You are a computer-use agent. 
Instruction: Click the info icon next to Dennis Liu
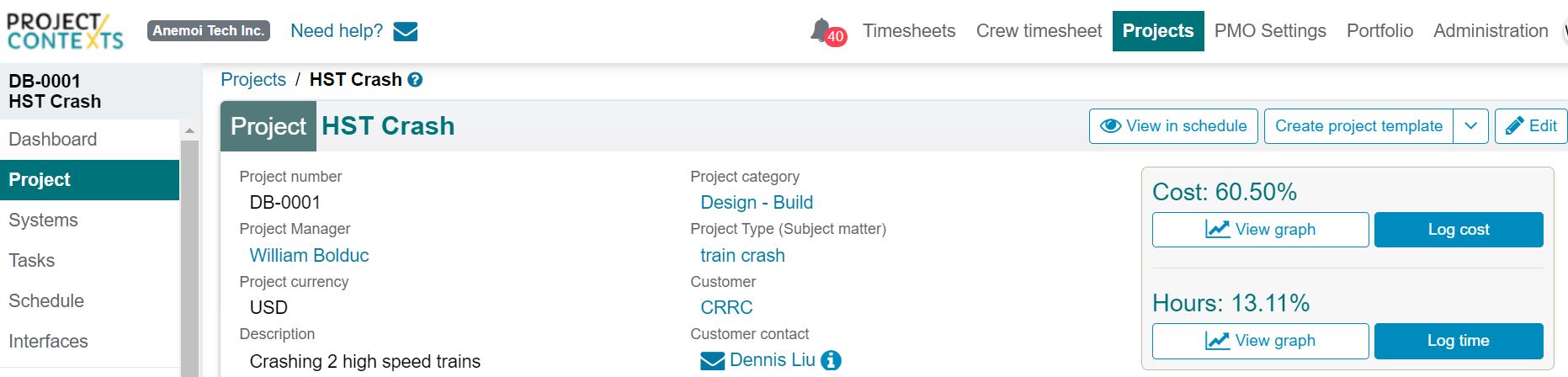[831, 360]
